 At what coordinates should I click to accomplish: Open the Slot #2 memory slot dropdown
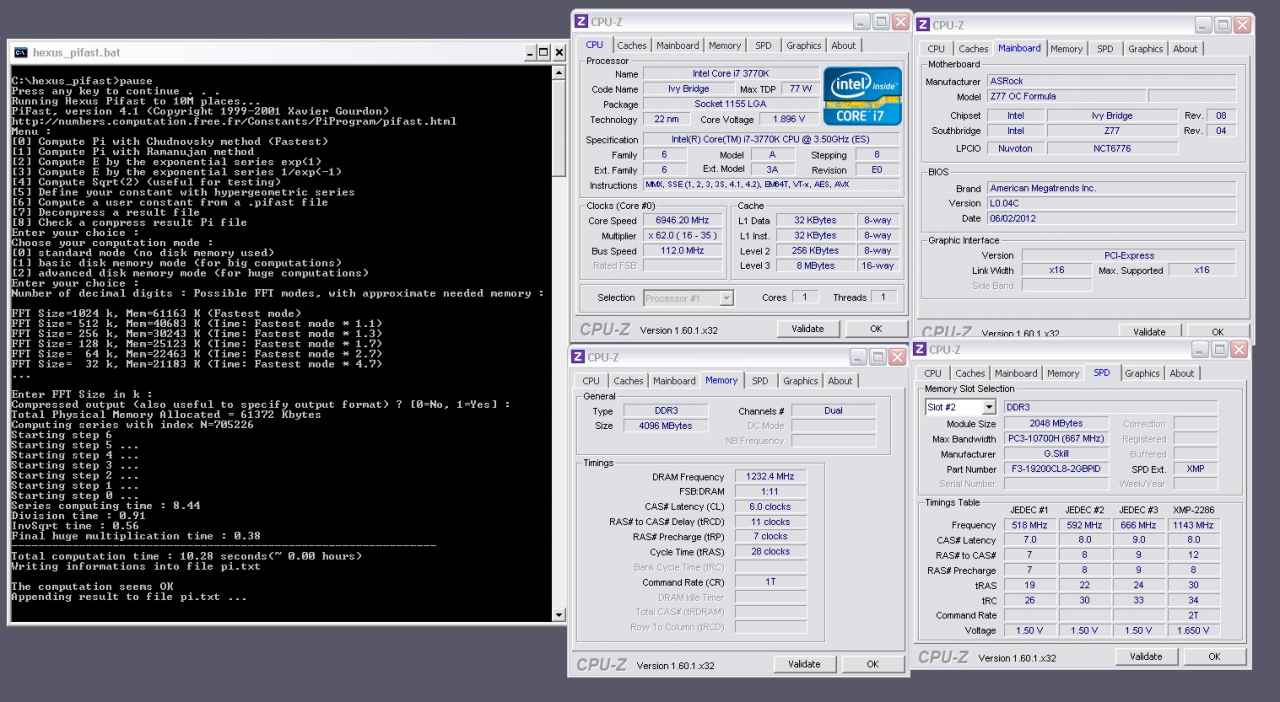[x=989, y=407]
